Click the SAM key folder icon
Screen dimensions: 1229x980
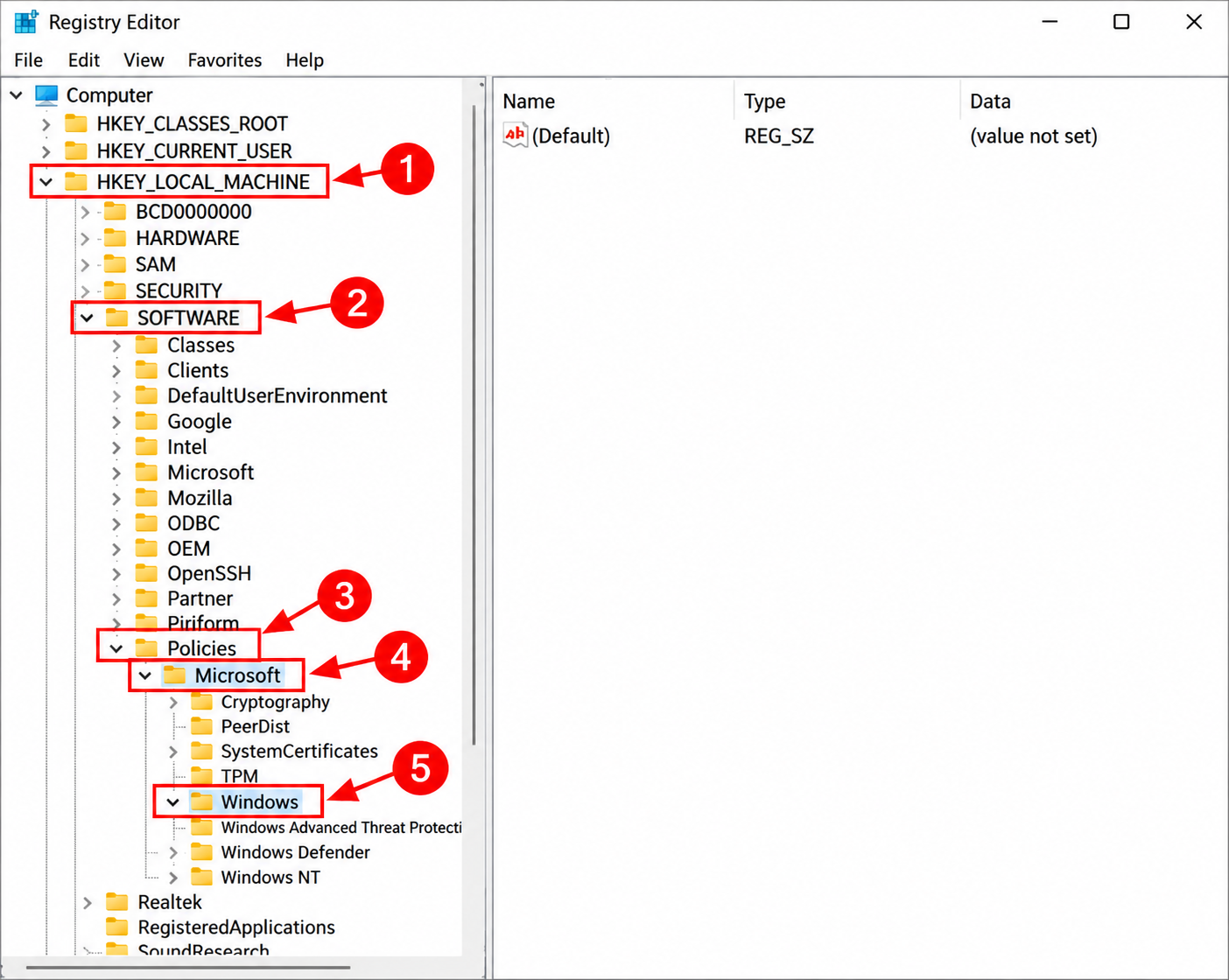tap(115, 264)
